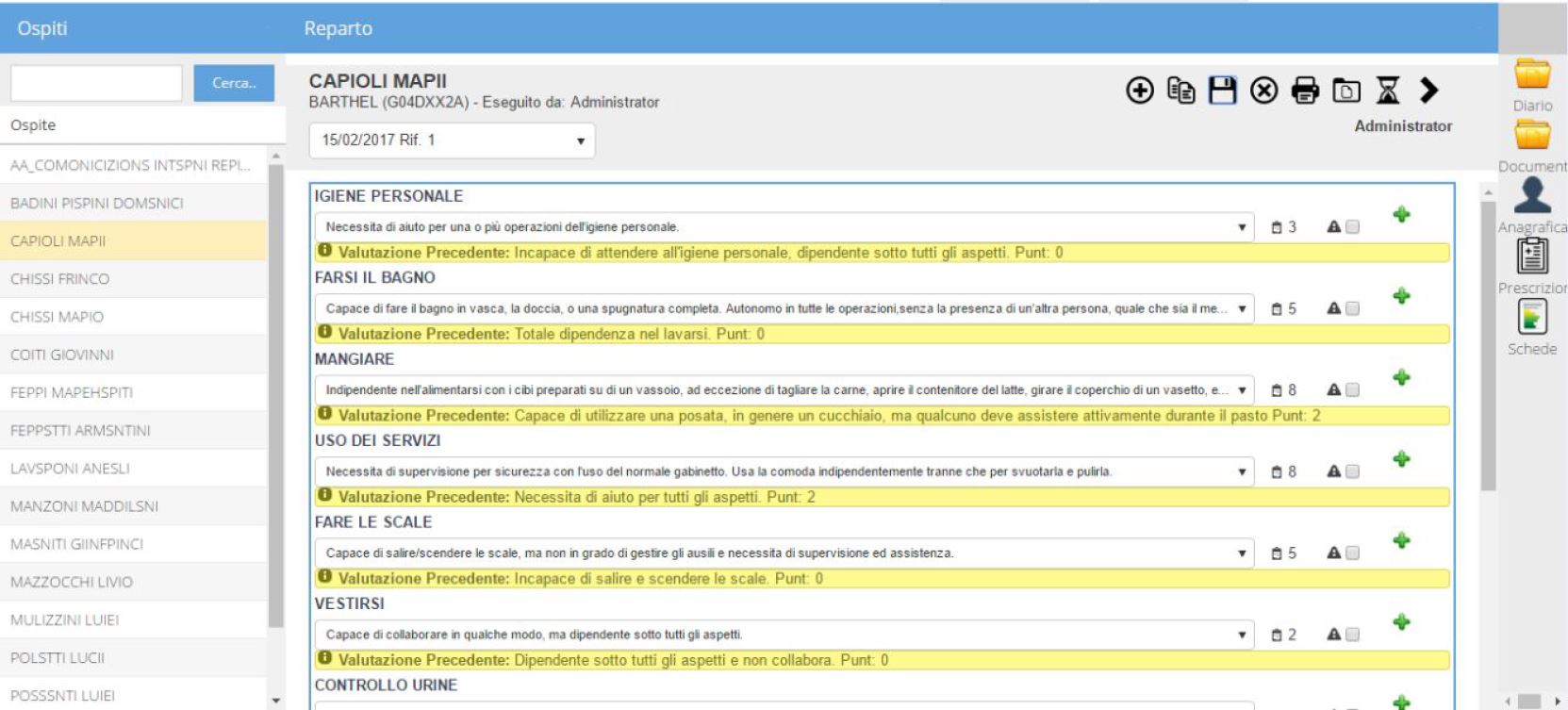Toggle the warning checkbox for MANGIARE
Screen dimensions: 1568x710
click(1353, 389)
